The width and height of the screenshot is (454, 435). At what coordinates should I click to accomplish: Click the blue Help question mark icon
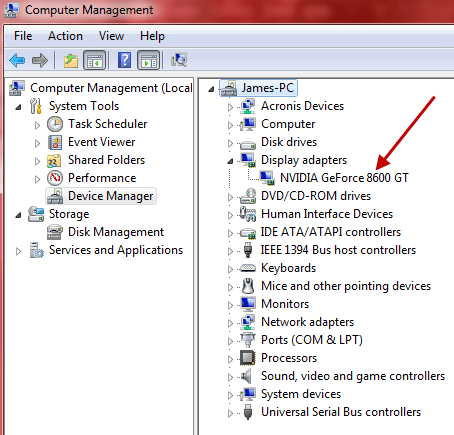click(124, 60)
